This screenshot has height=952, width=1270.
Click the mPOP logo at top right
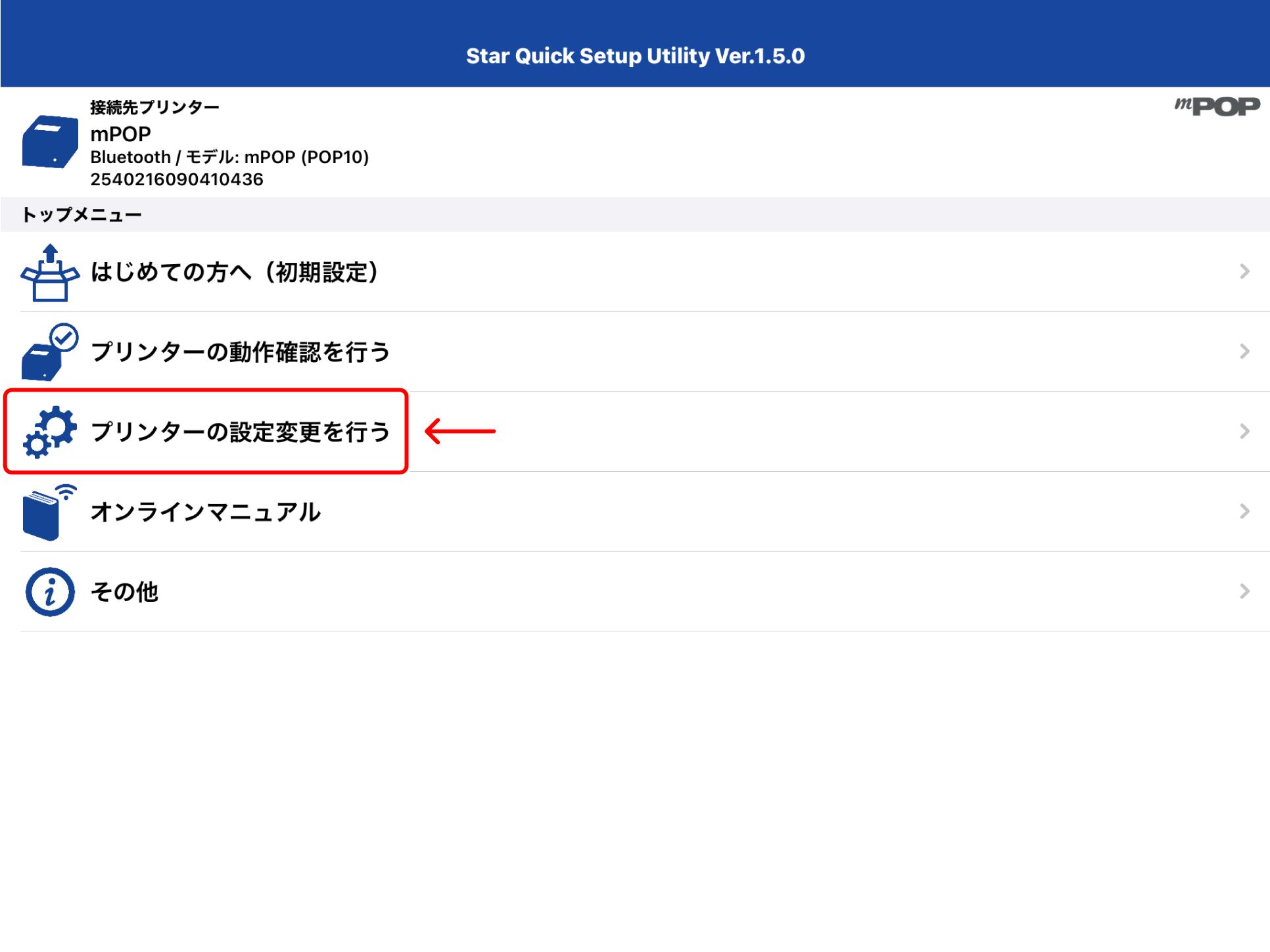tap(1217, 106)
